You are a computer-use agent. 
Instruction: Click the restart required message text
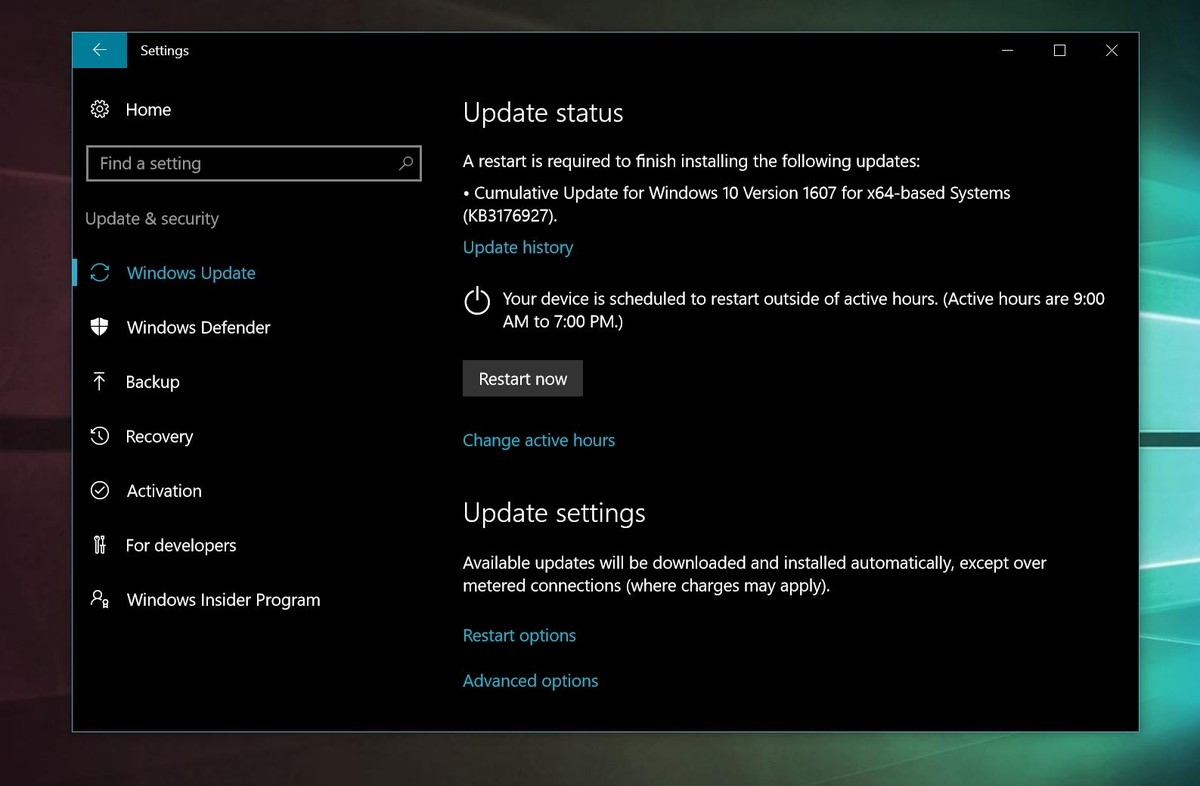click(x=691, y=161)
